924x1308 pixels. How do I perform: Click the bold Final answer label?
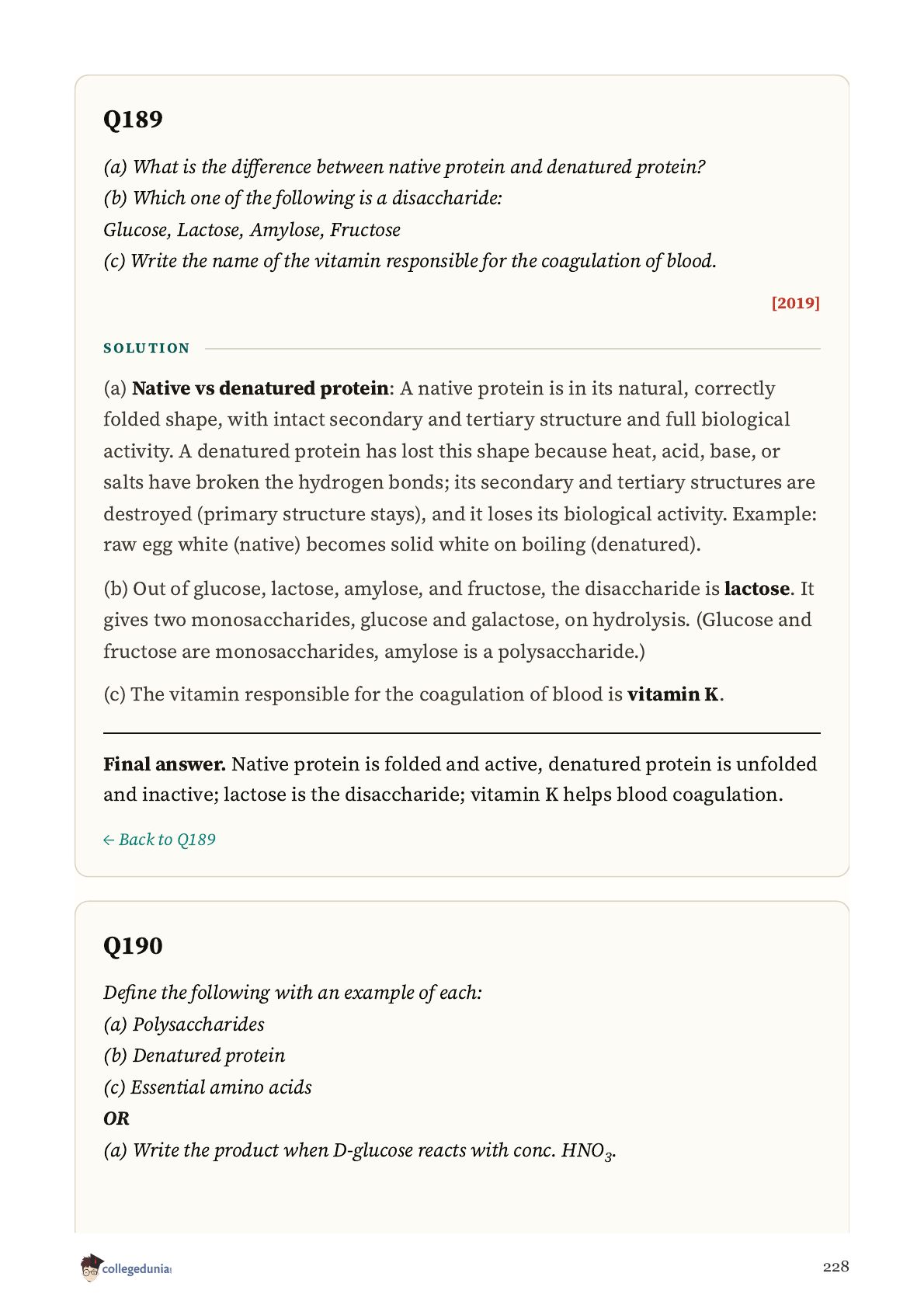tap(165, 764)
